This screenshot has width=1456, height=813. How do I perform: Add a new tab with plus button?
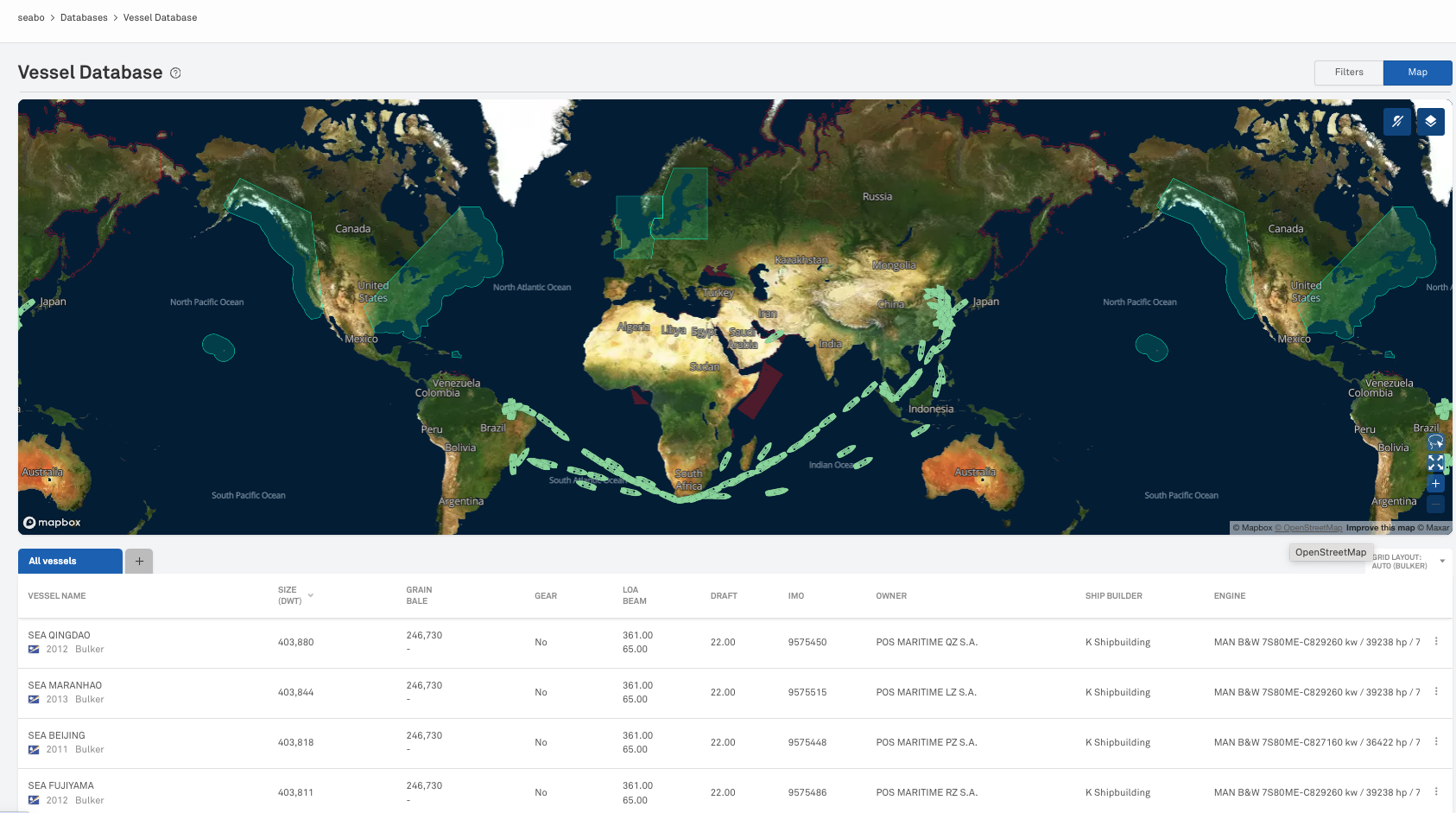[x=139, y=561]
